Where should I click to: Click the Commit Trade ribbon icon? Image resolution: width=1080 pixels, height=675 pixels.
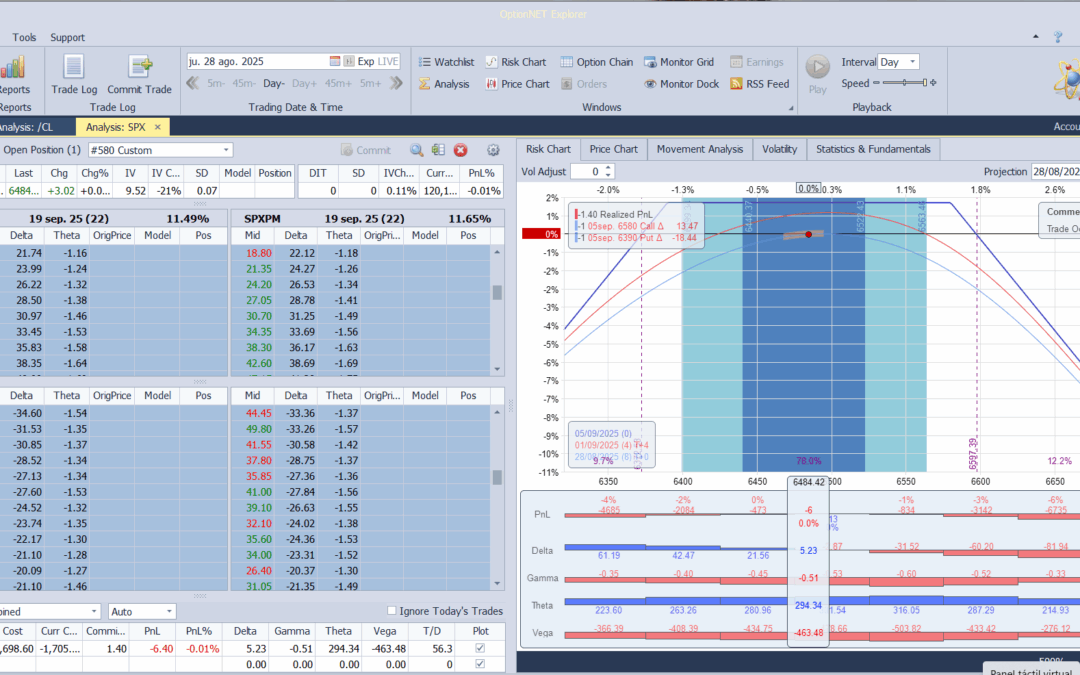140,73
